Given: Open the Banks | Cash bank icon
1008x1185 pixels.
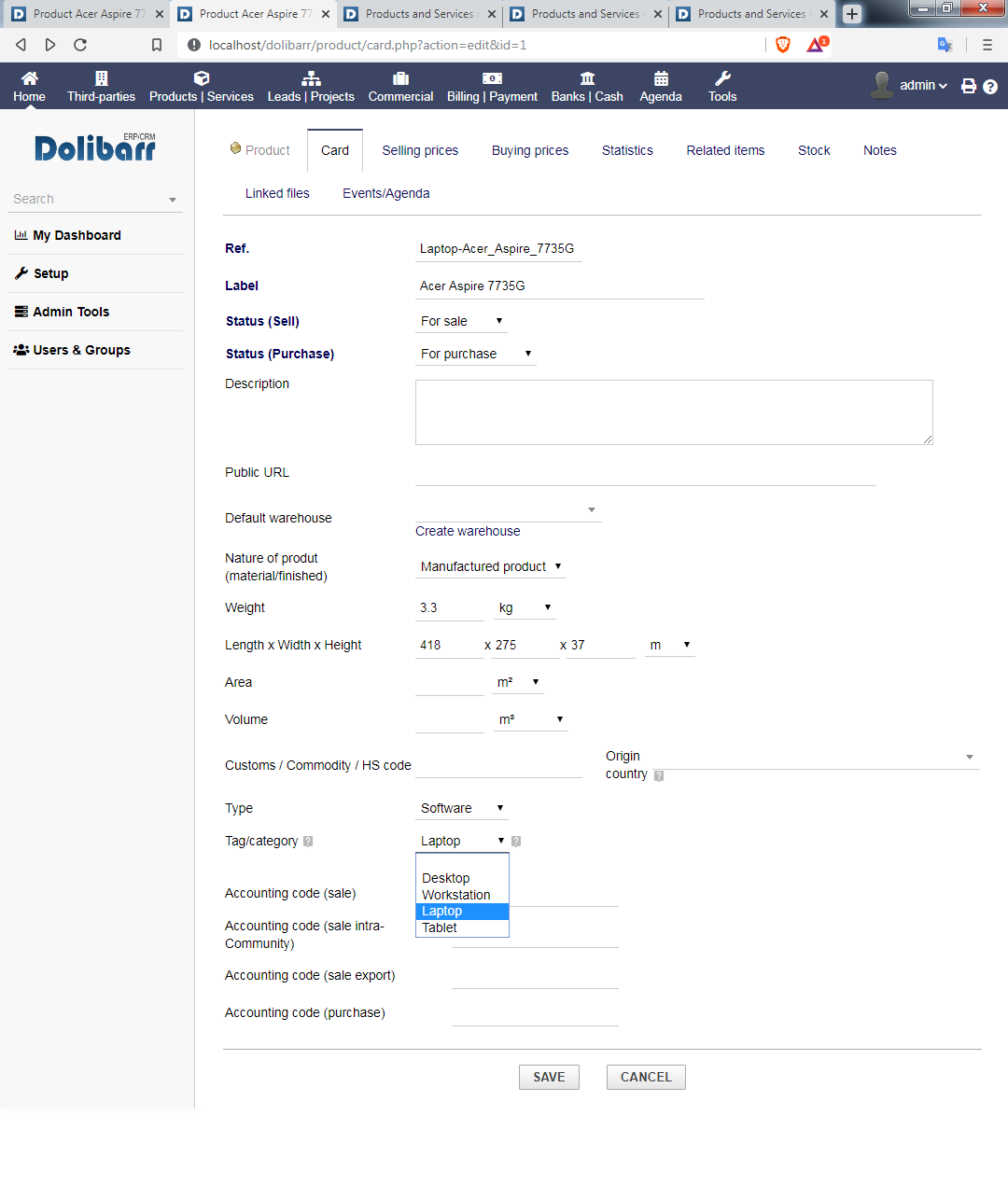Looking at the screenshot, I should click(587, 78).
